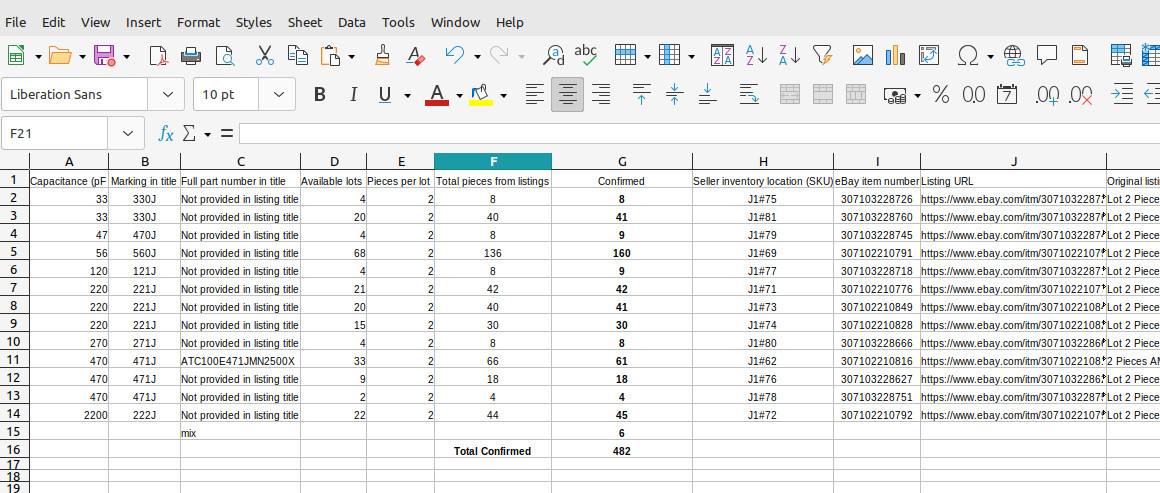Sort ascending A to Z
1160x493 pixels.
click(x=756, y=56)
